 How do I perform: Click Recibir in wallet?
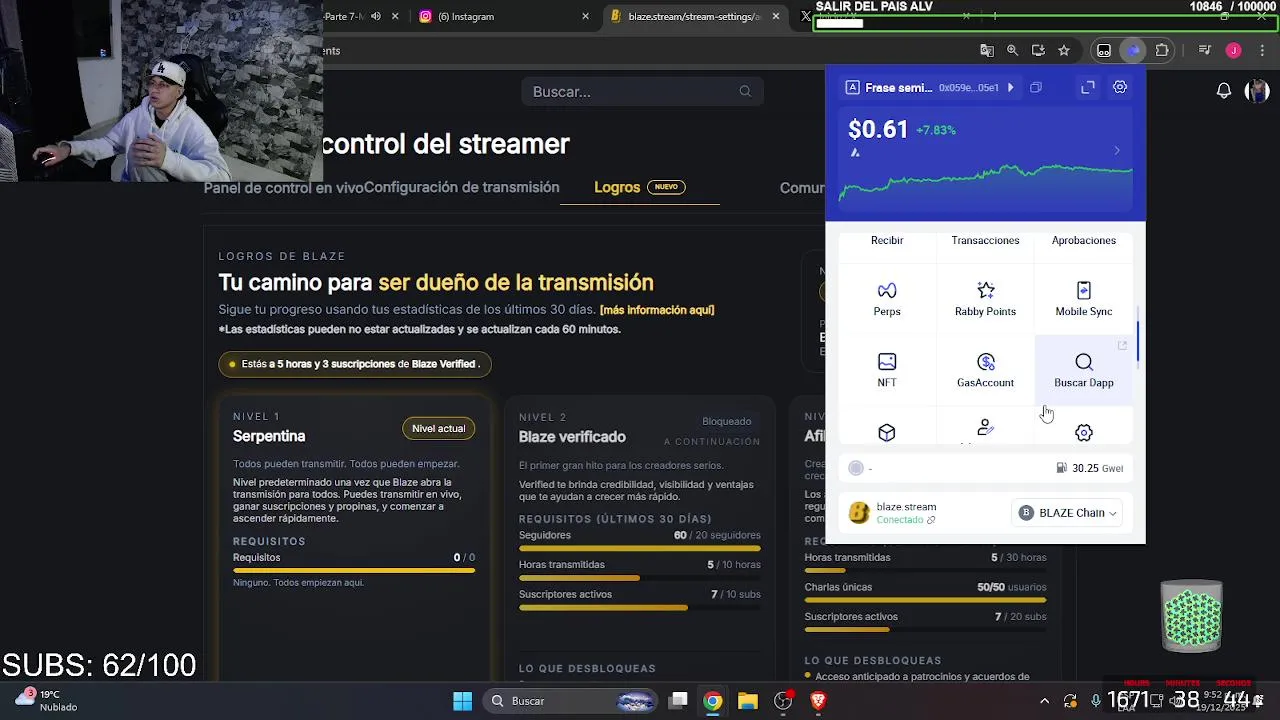(887, 240)
